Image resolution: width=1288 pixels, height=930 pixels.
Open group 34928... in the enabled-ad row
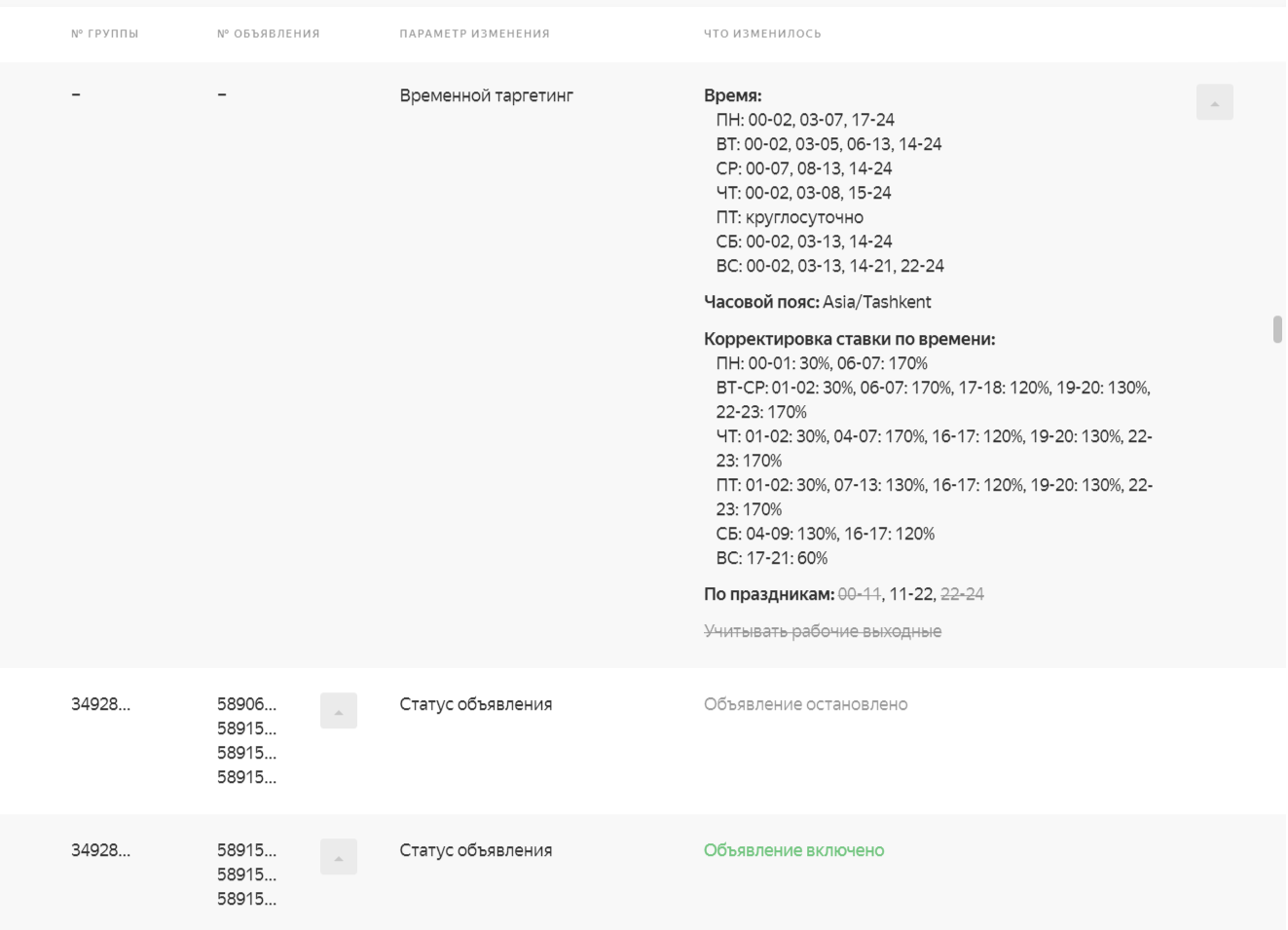(100, 850)
